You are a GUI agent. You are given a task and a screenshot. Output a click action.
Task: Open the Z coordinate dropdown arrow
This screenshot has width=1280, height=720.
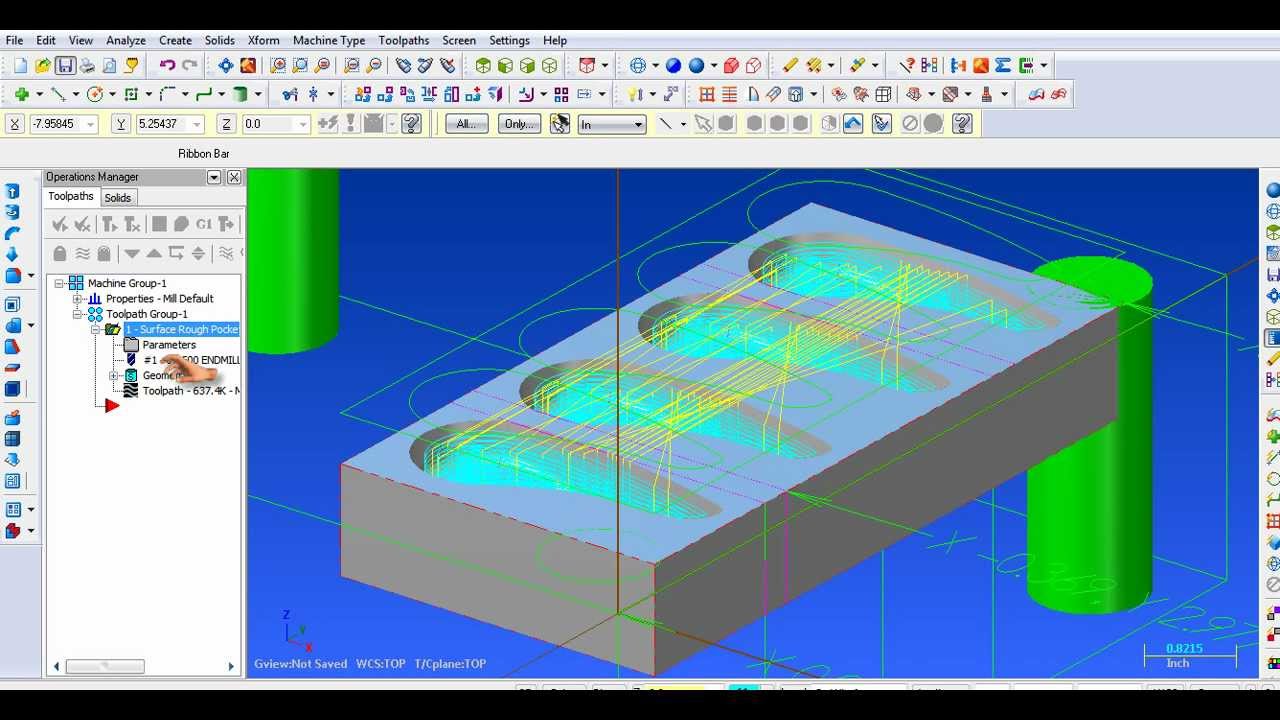coord(303,124)
